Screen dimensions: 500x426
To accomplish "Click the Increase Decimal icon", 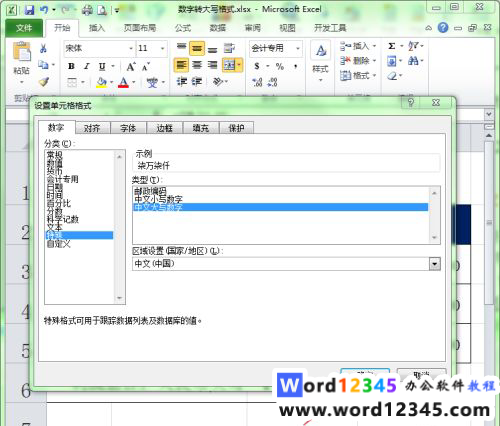I will [x=257, y=82].
